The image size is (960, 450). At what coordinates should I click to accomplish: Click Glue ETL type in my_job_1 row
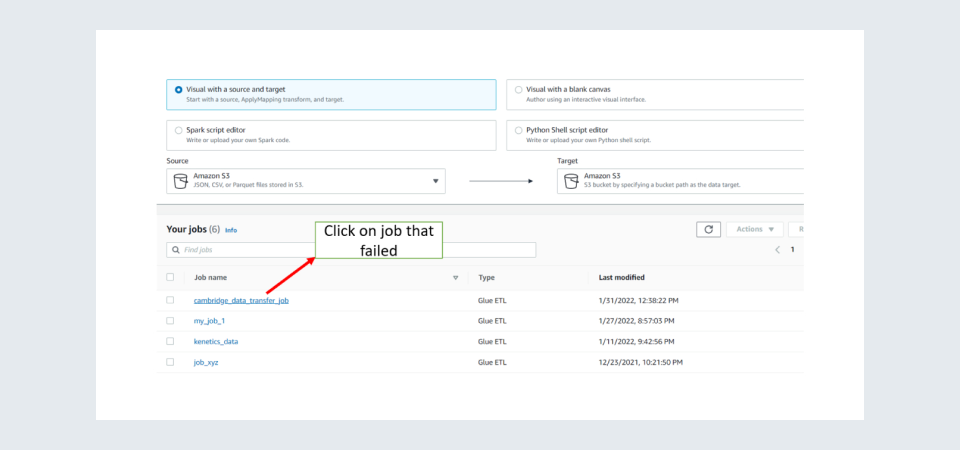pos(492,321)
